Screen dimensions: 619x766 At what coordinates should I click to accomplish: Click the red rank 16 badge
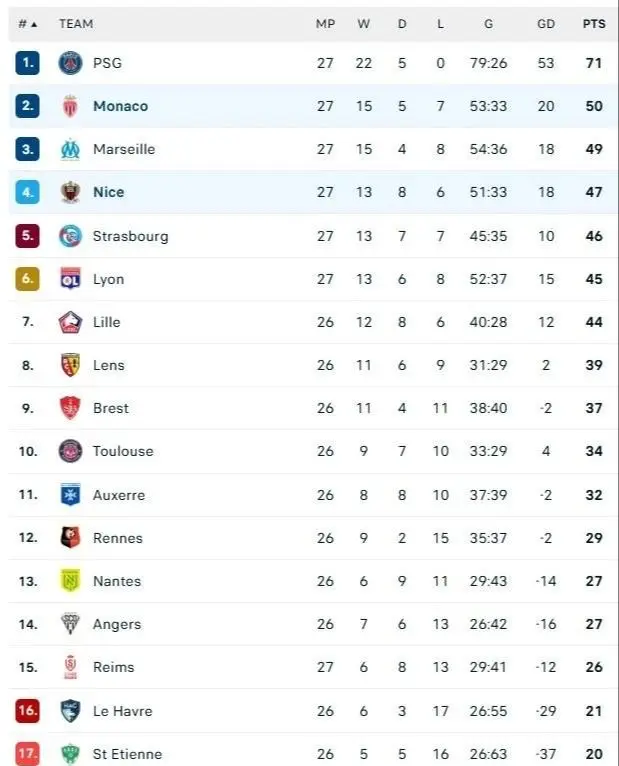point(28,711)
